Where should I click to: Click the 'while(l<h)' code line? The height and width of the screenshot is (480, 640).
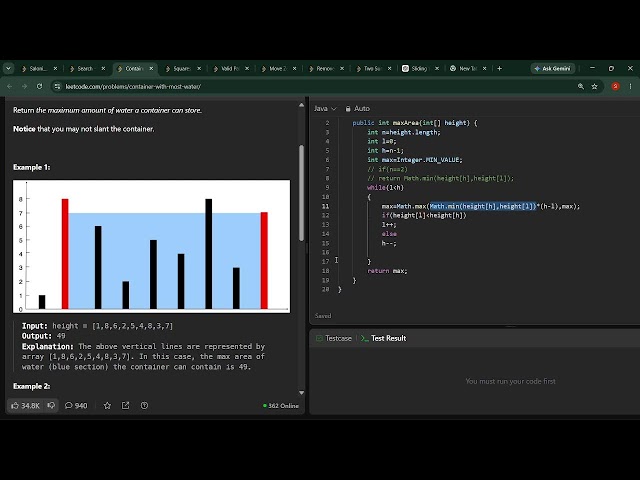385,188
